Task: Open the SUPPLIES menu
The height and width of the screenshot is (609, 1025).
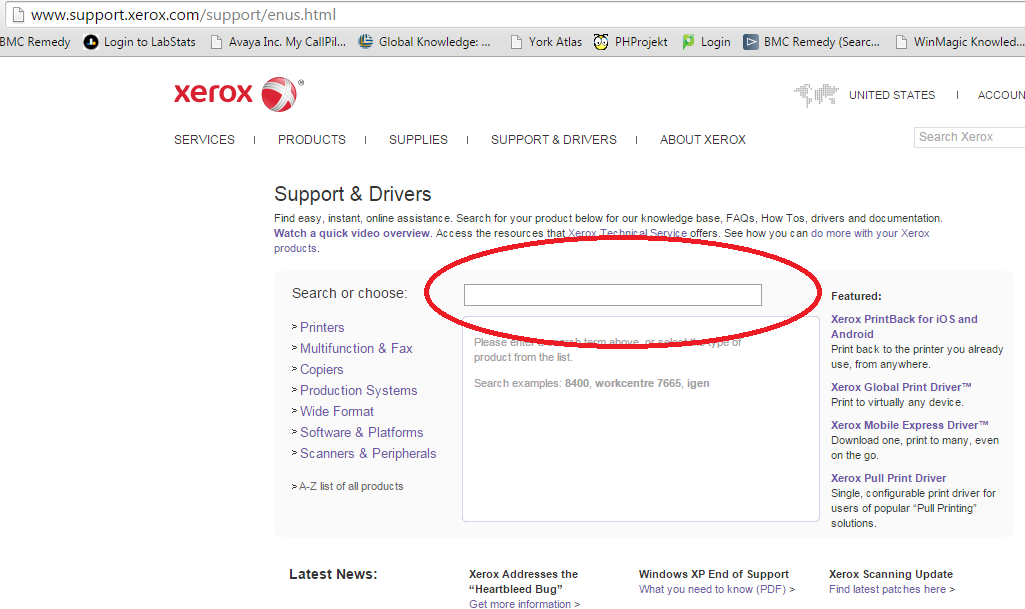Action: tap(418, 140)
